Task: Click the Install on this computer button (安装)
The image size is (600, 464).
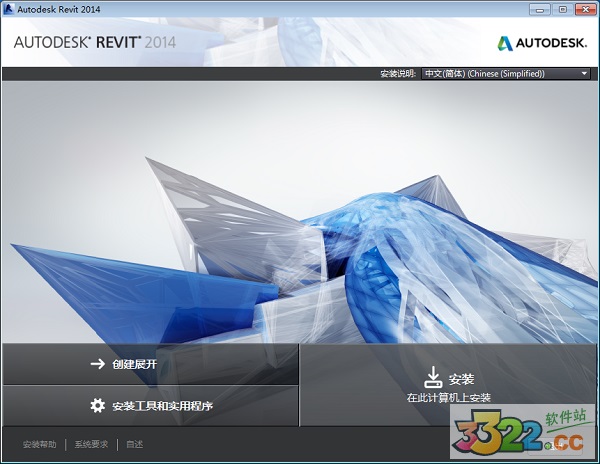Action: pyautogui.click(x=448, y=384)
